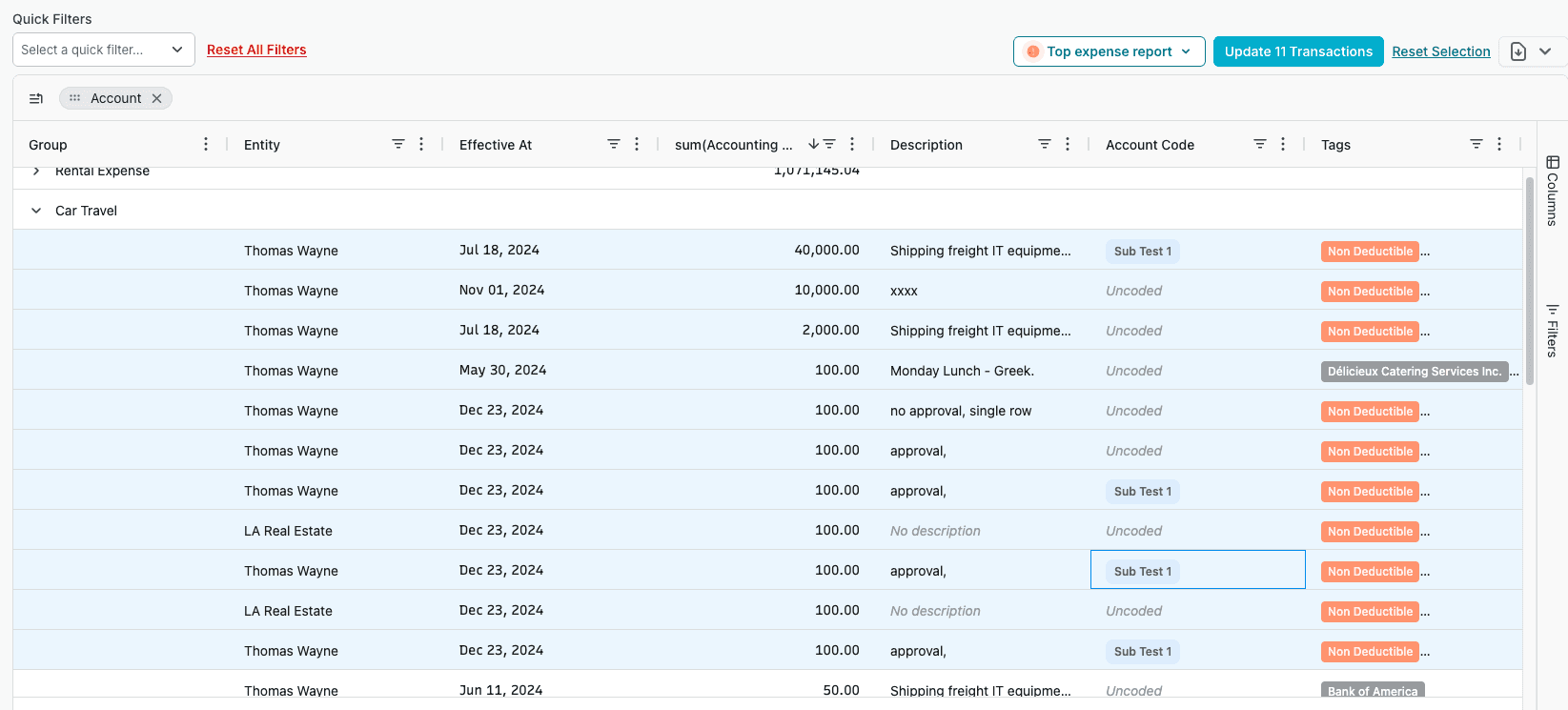Open the Select a quick filter dropdown

(104, 50)
